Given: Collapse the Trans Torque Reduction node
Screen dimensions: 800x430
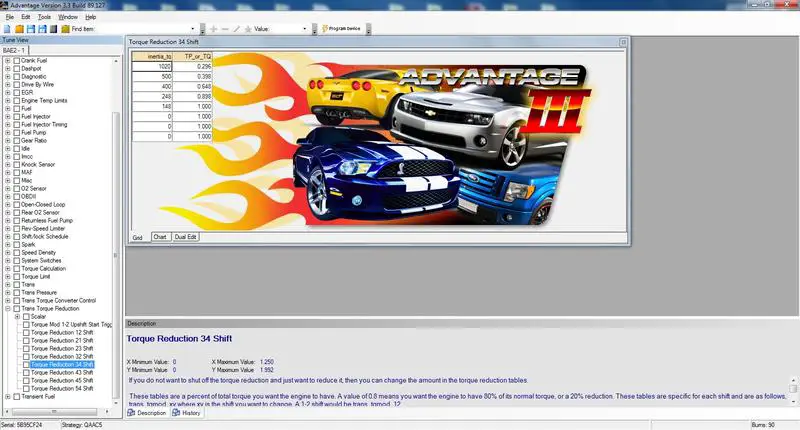Looking at the screenshot, I should [8, 309].
